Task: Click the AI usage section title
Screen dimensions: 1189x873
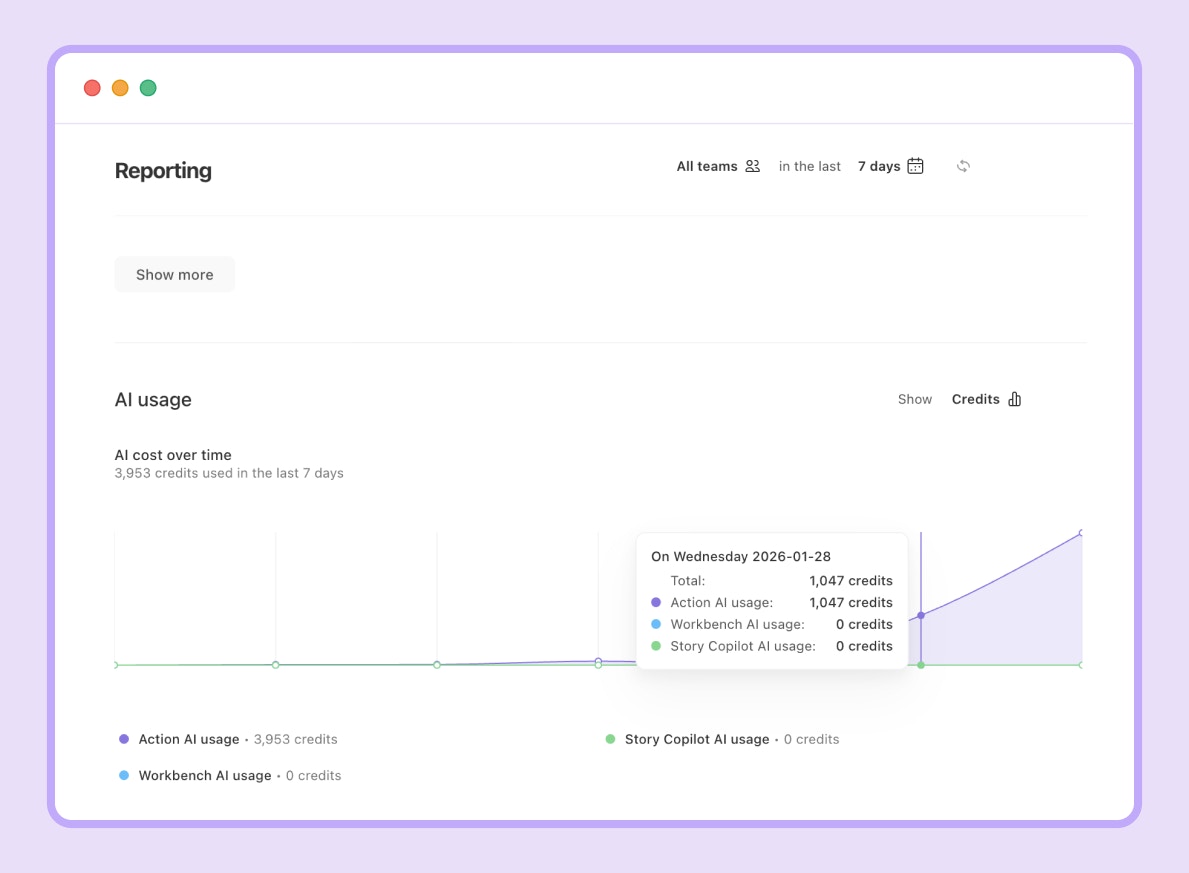Action: (x=153, y=399)
